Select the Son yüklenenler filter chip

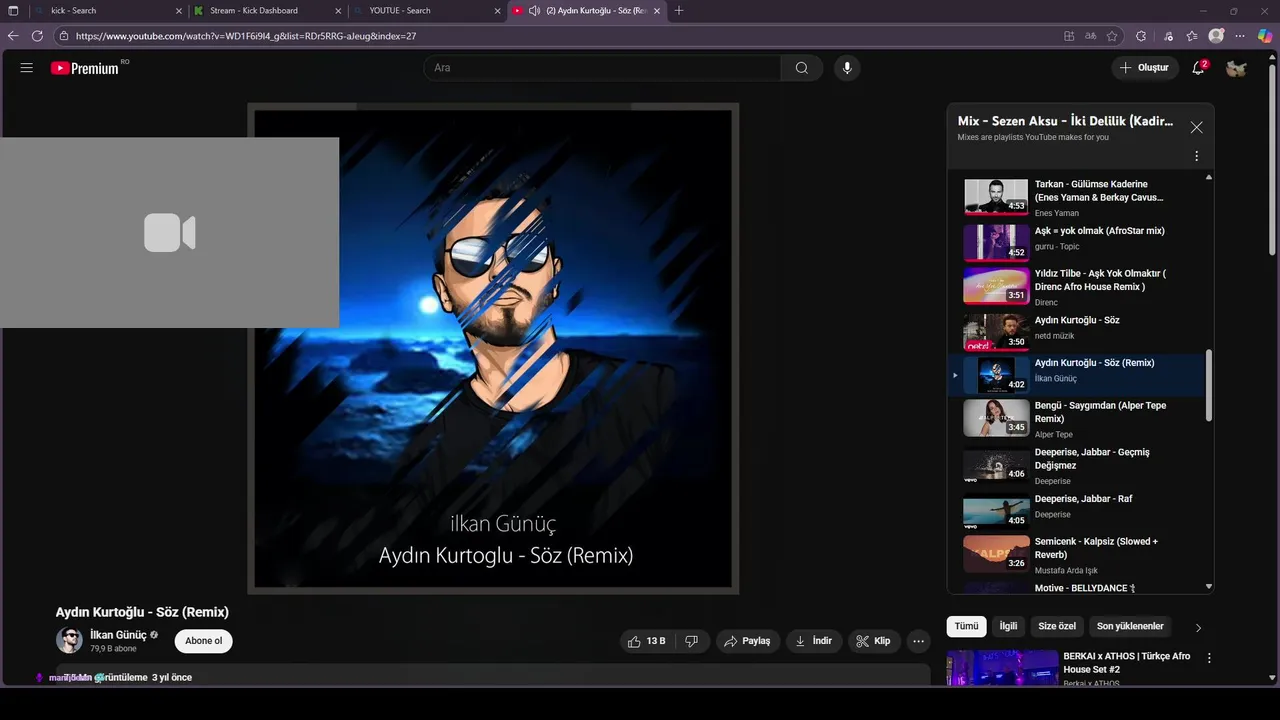(1130, 626)
